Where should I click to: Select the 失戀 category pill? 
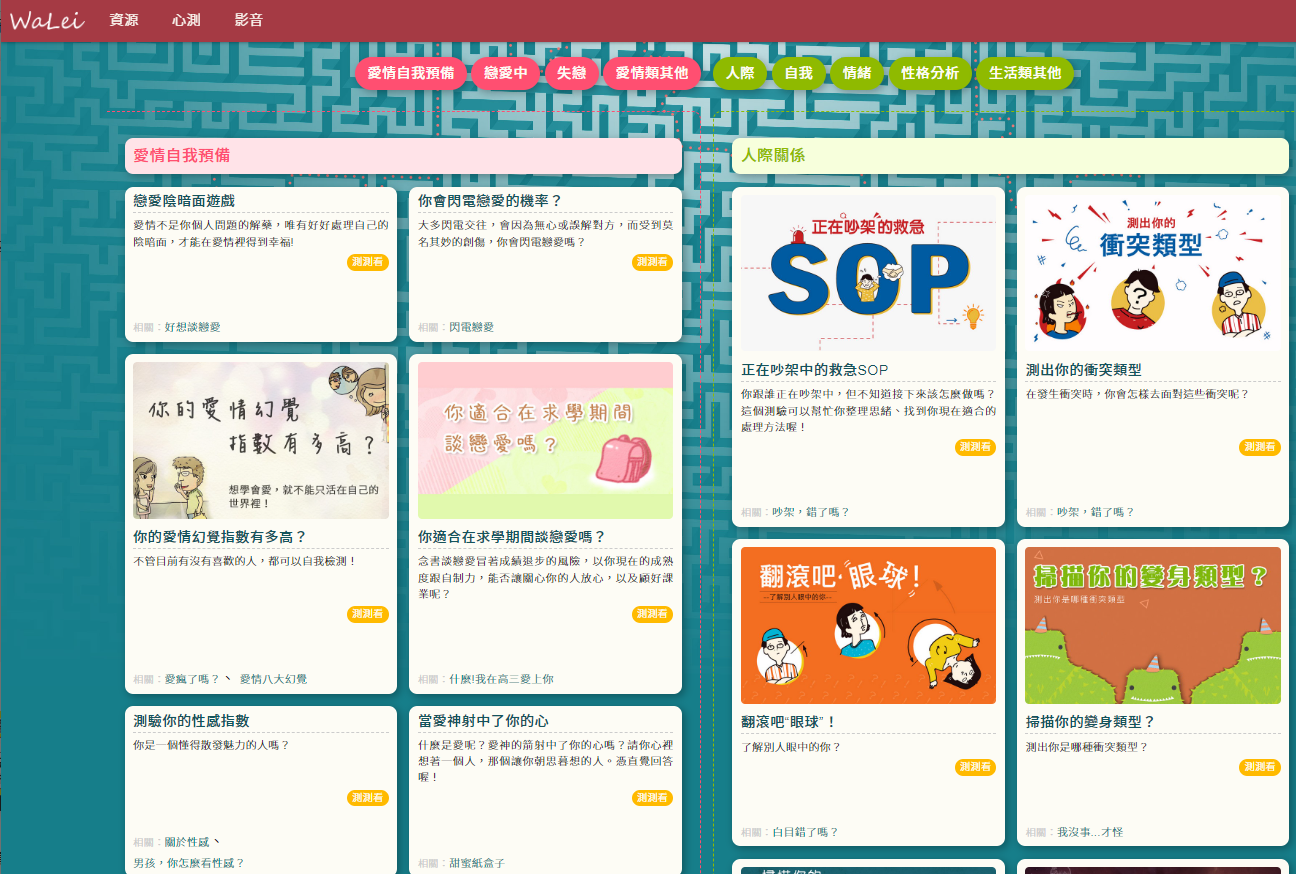[x=572, y=73]
